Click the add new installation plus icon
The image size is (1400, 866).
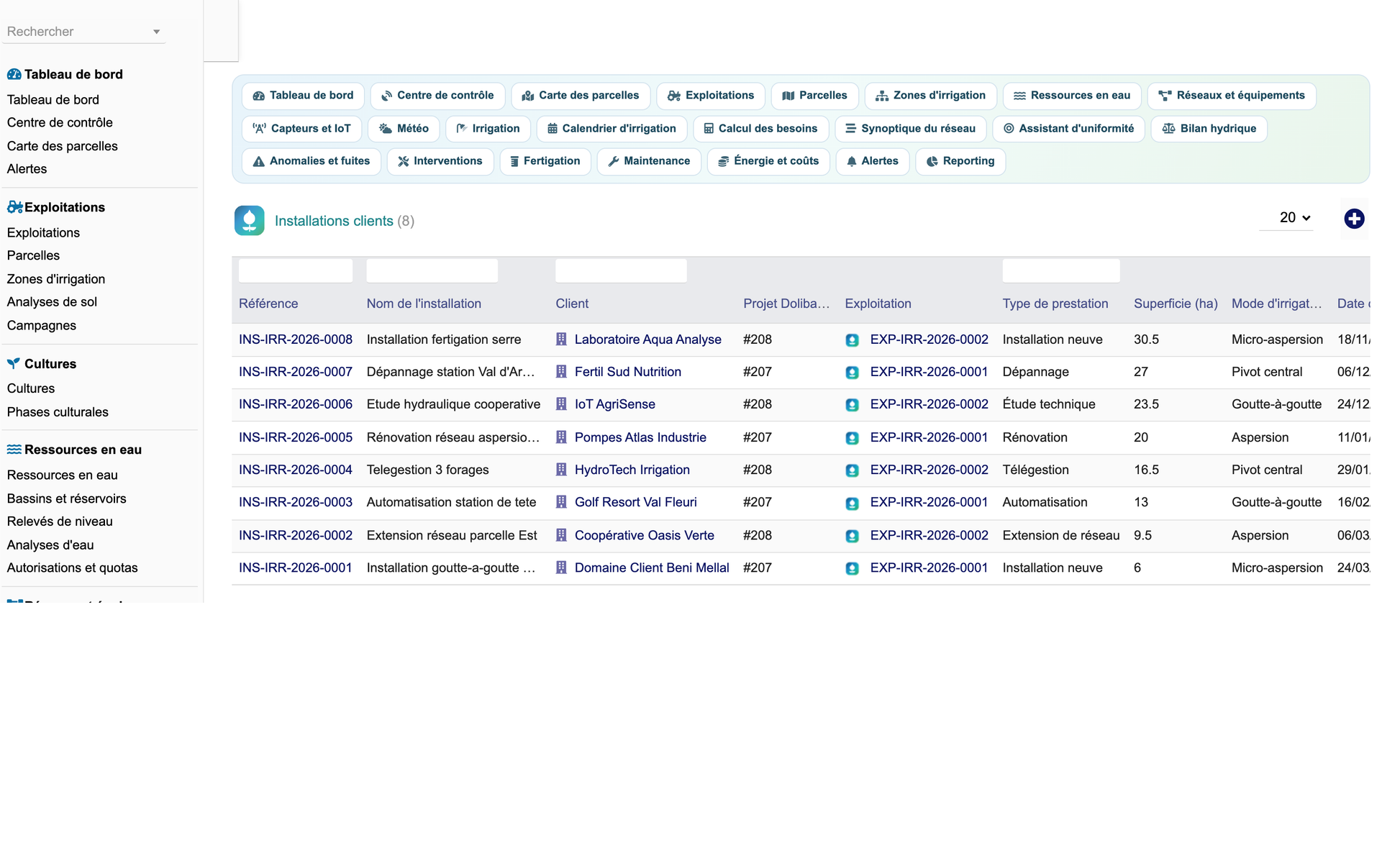[x=1354, y=219]
